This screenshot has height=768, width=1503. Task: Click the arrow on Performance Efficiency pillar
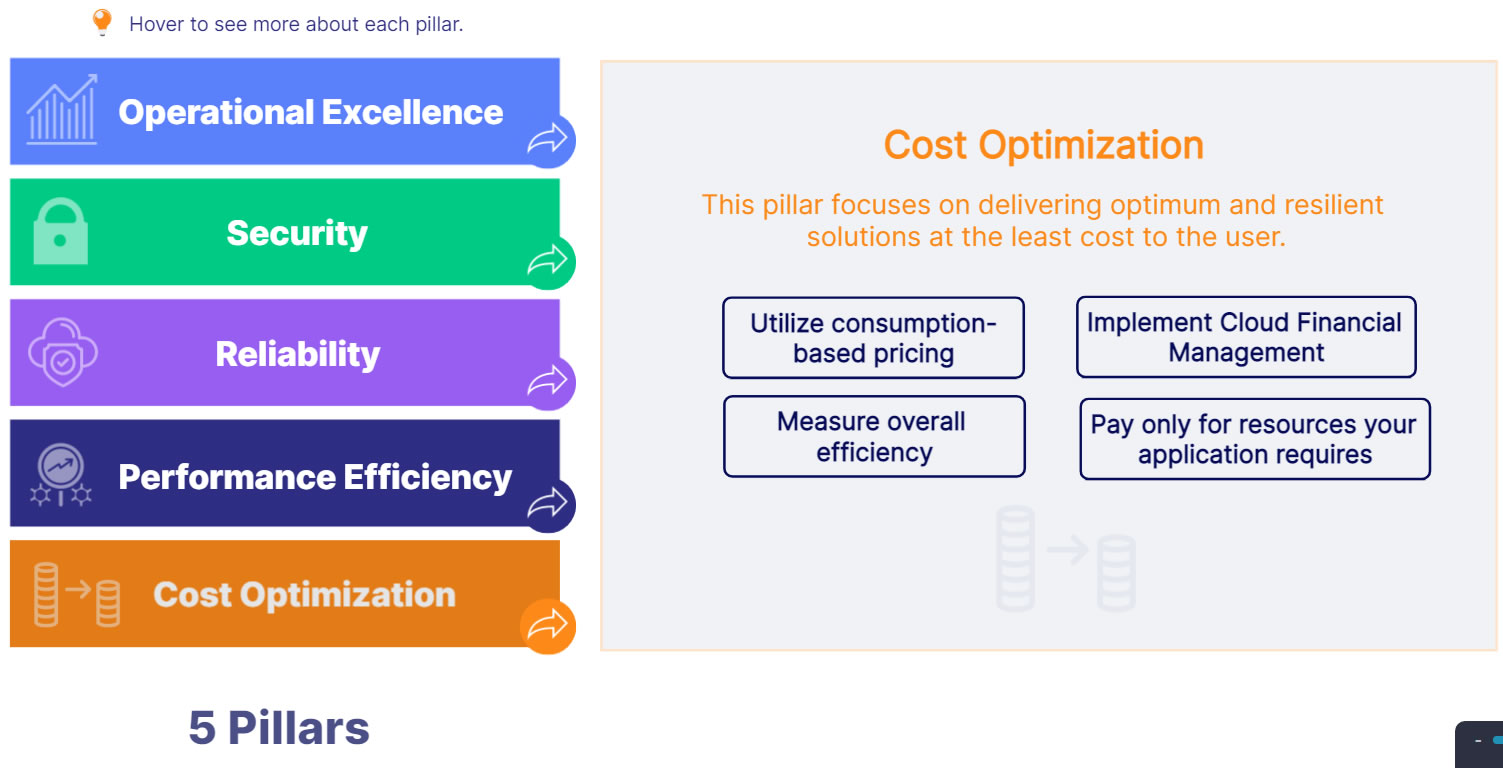pyautogui.click(x=547, y=503)
